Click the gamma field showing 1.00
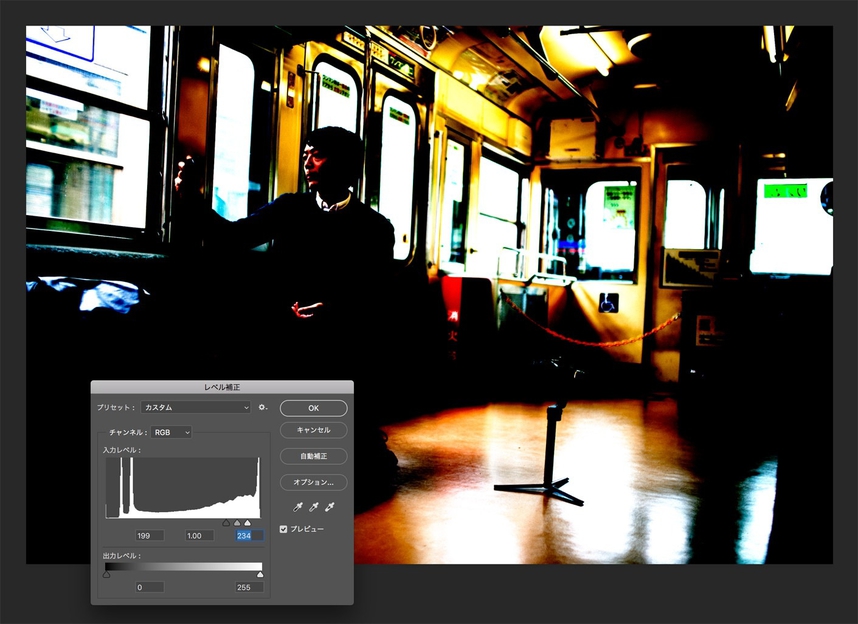This screenshot has width=858, height=624. tap(200, 536)
